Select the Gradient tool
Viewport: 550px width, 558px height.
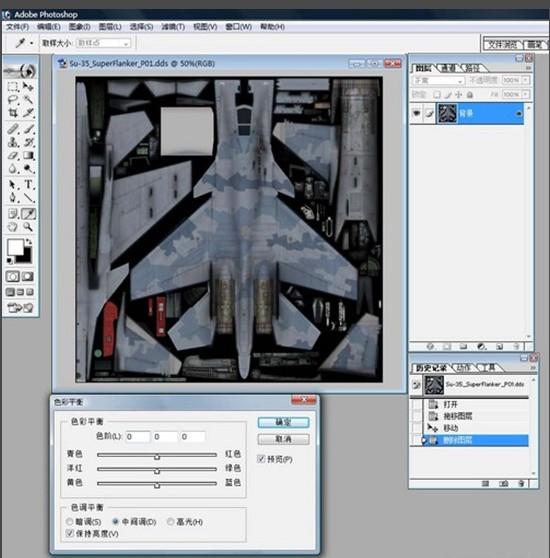[28, 156]
